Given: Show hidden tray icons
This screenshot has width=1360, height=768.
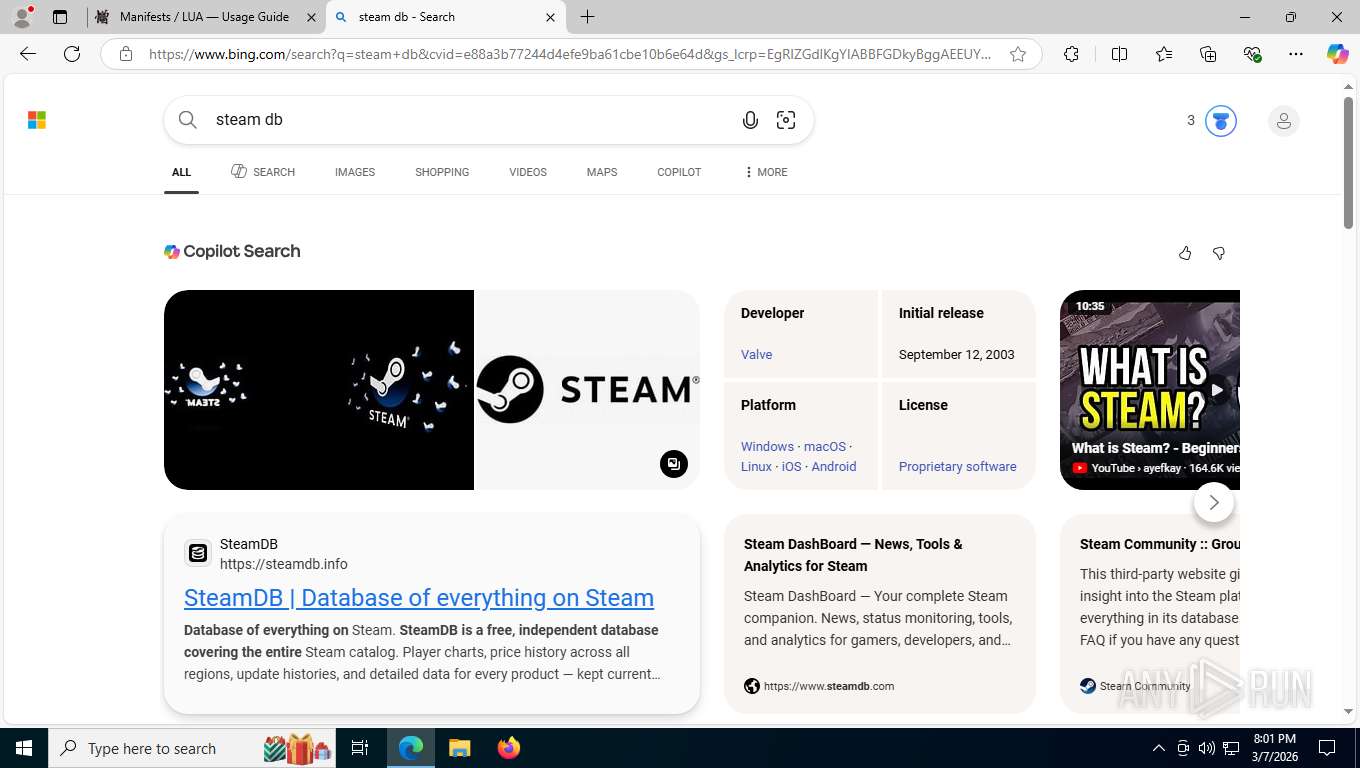Looking at the screenshot, I should click(1159, 748).
